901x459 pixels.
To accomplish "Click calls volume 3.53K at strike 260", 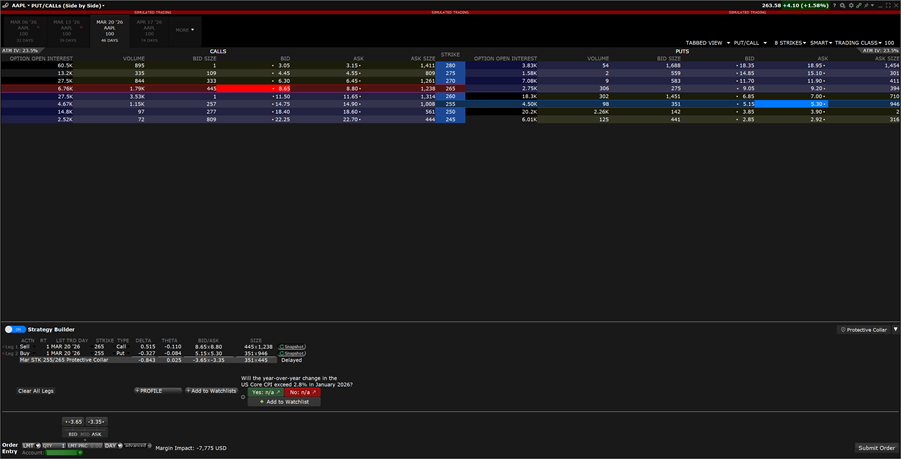I will point(135,97).
